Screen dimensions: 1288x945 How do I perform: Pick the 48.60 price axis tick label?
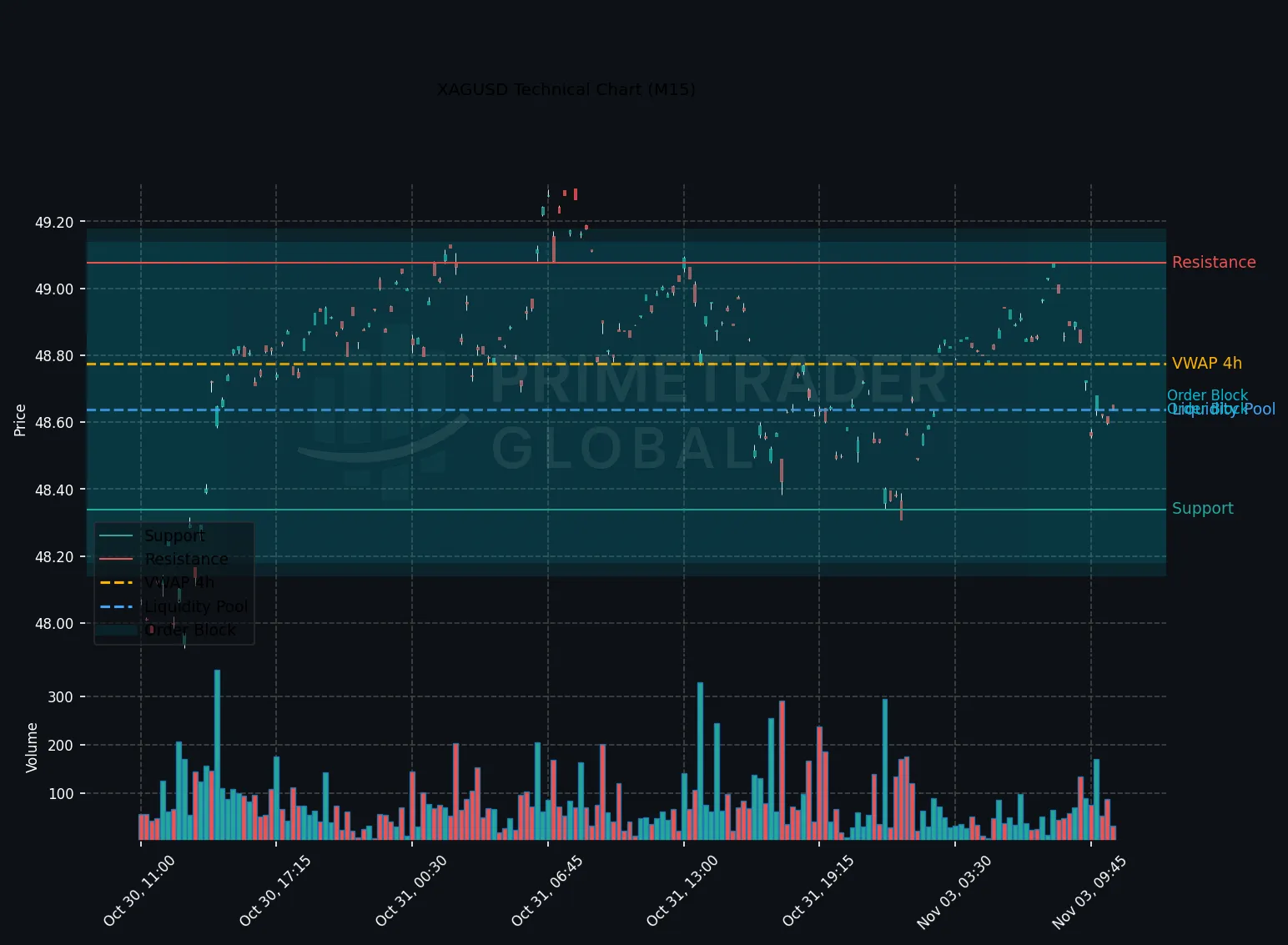(x=54, y=423)
